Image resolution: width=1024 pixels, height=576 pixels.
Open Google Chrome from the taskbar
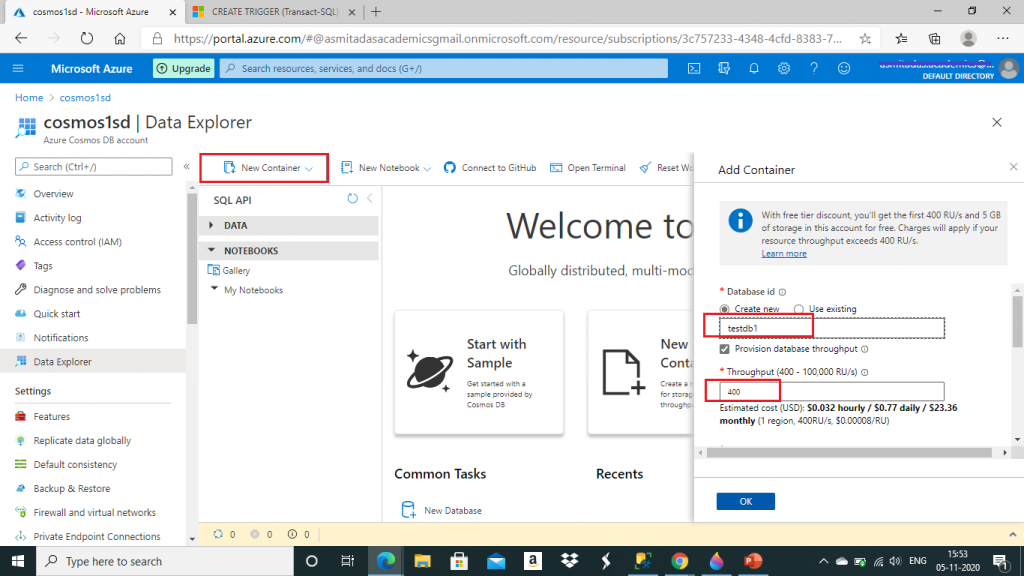coord(680,561)
